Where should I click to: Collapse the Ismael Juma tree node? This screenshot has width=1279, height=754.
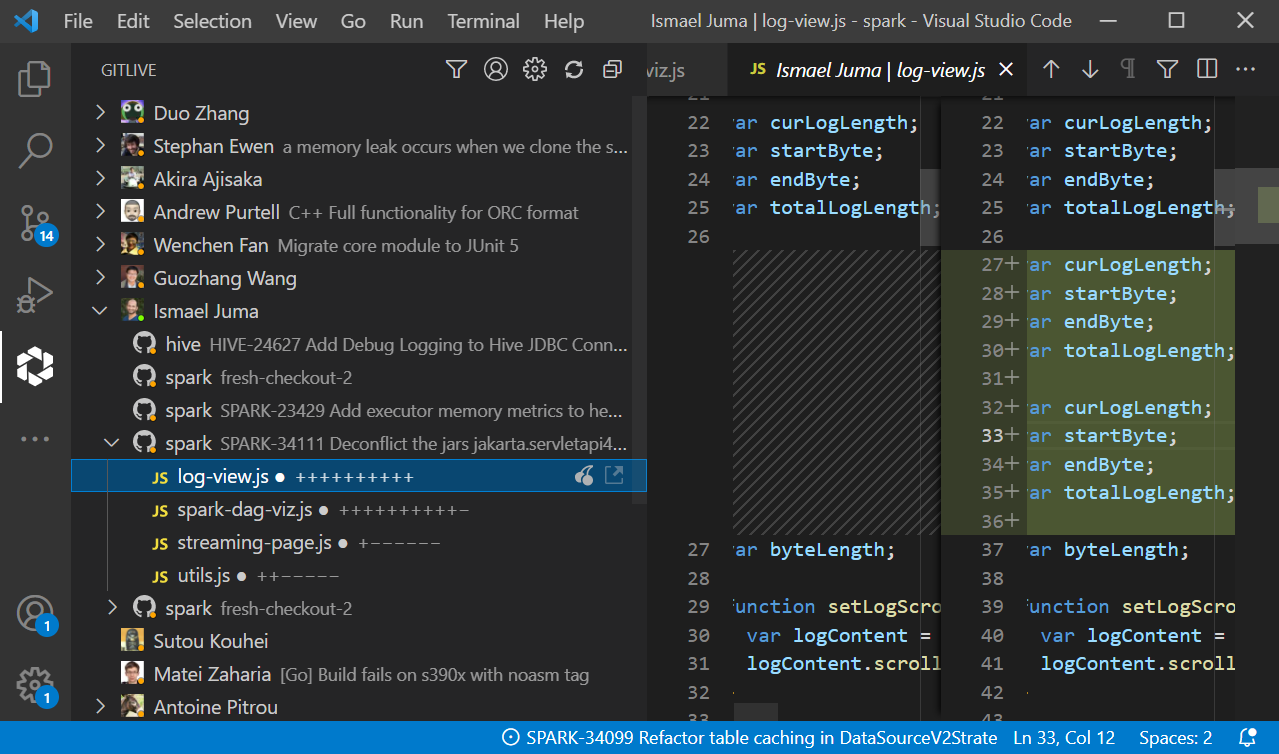pos(100,311)
